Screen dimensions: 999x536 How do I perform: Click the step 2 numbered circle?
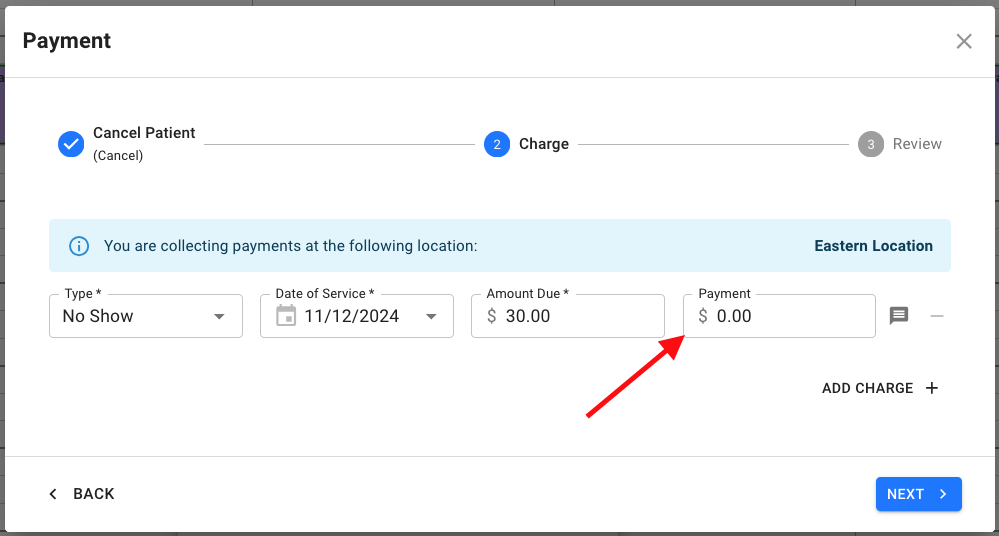click(x=497, y=144)
